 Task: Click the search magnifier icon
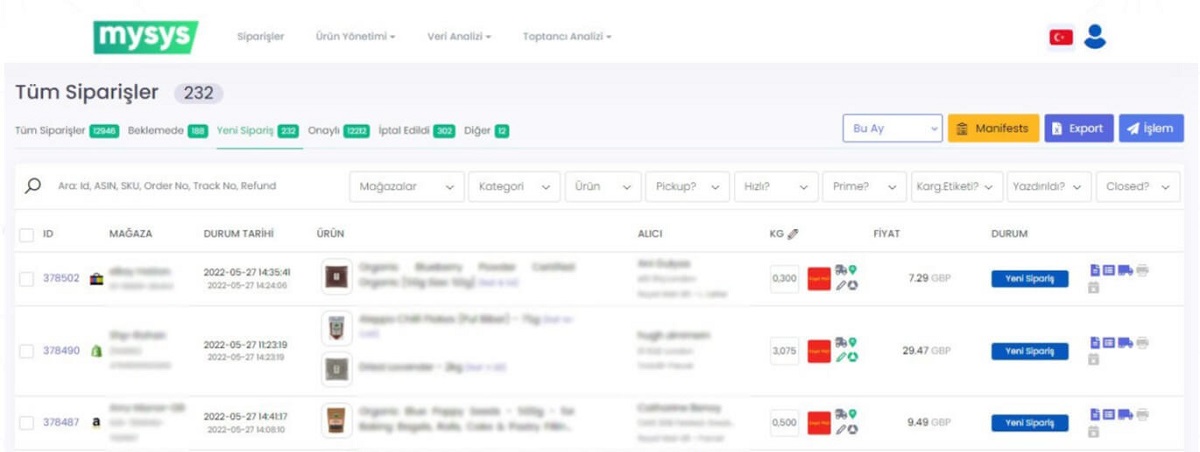33,186
